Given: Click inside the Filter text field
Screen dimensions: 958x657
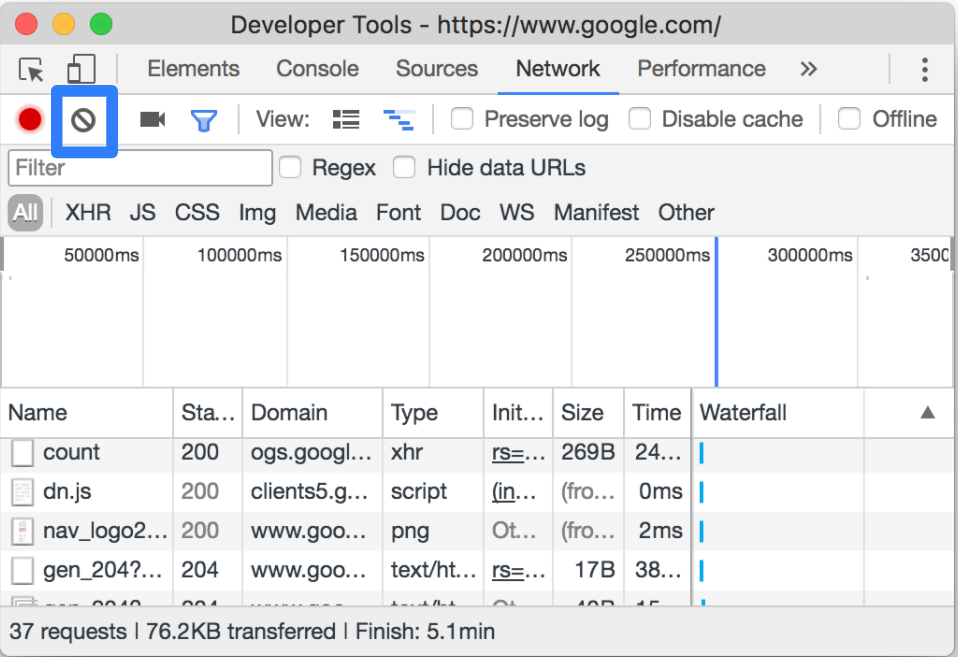Looking at the screenshot, I should (x=140, y=167).
